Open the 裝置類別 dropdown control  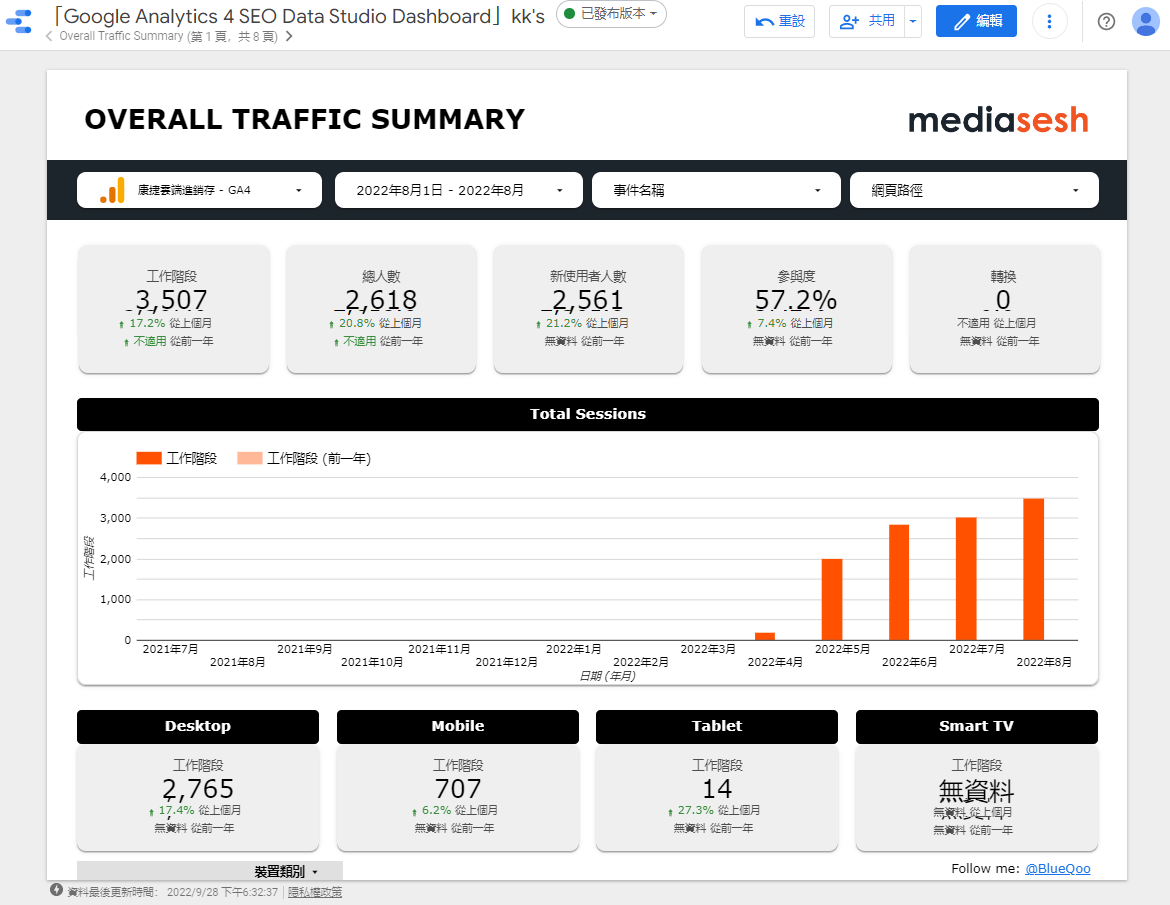[285, 872]
